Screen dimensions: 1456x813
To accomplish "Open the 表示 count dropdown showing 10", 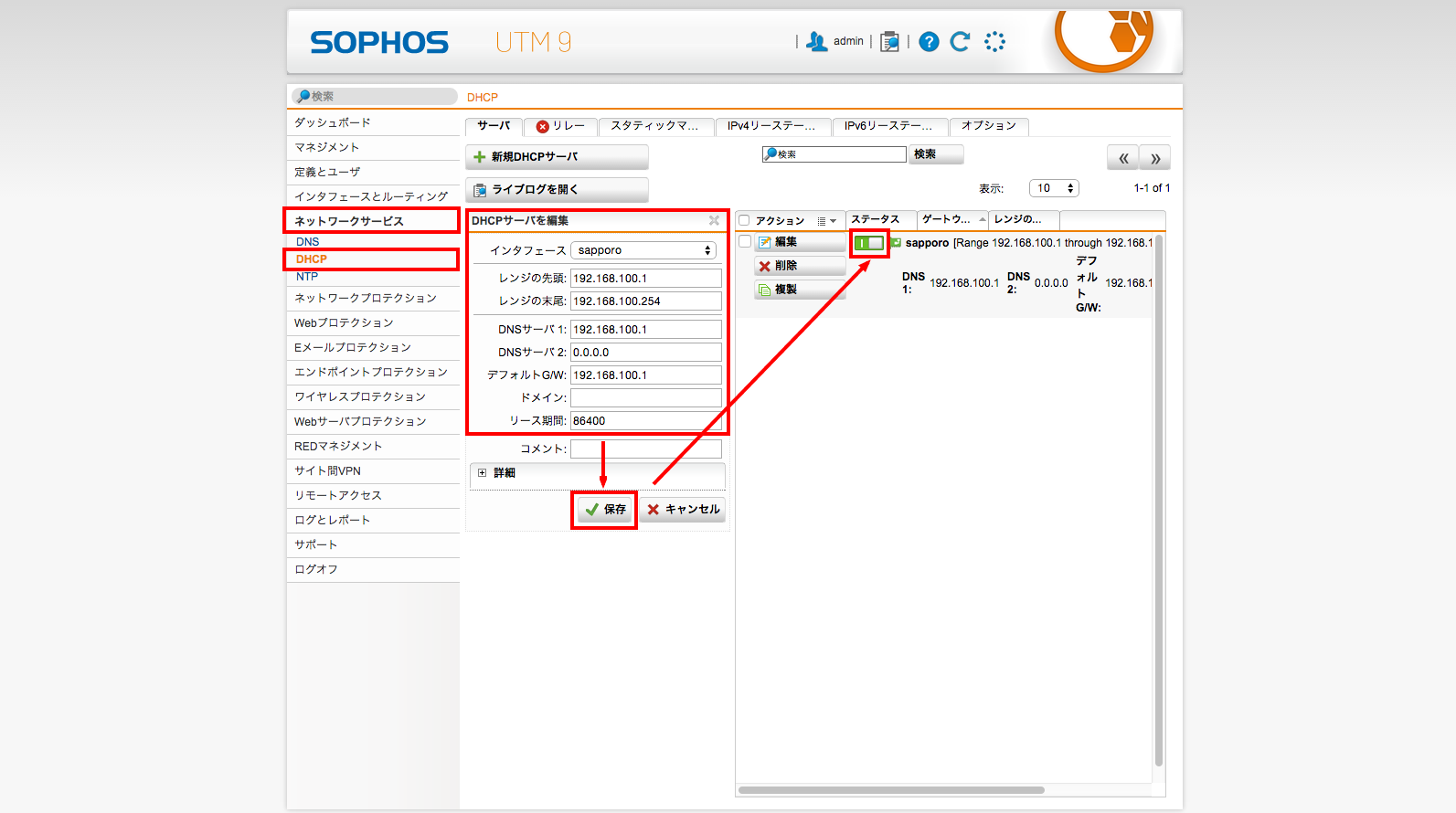I will (1054, 188).
